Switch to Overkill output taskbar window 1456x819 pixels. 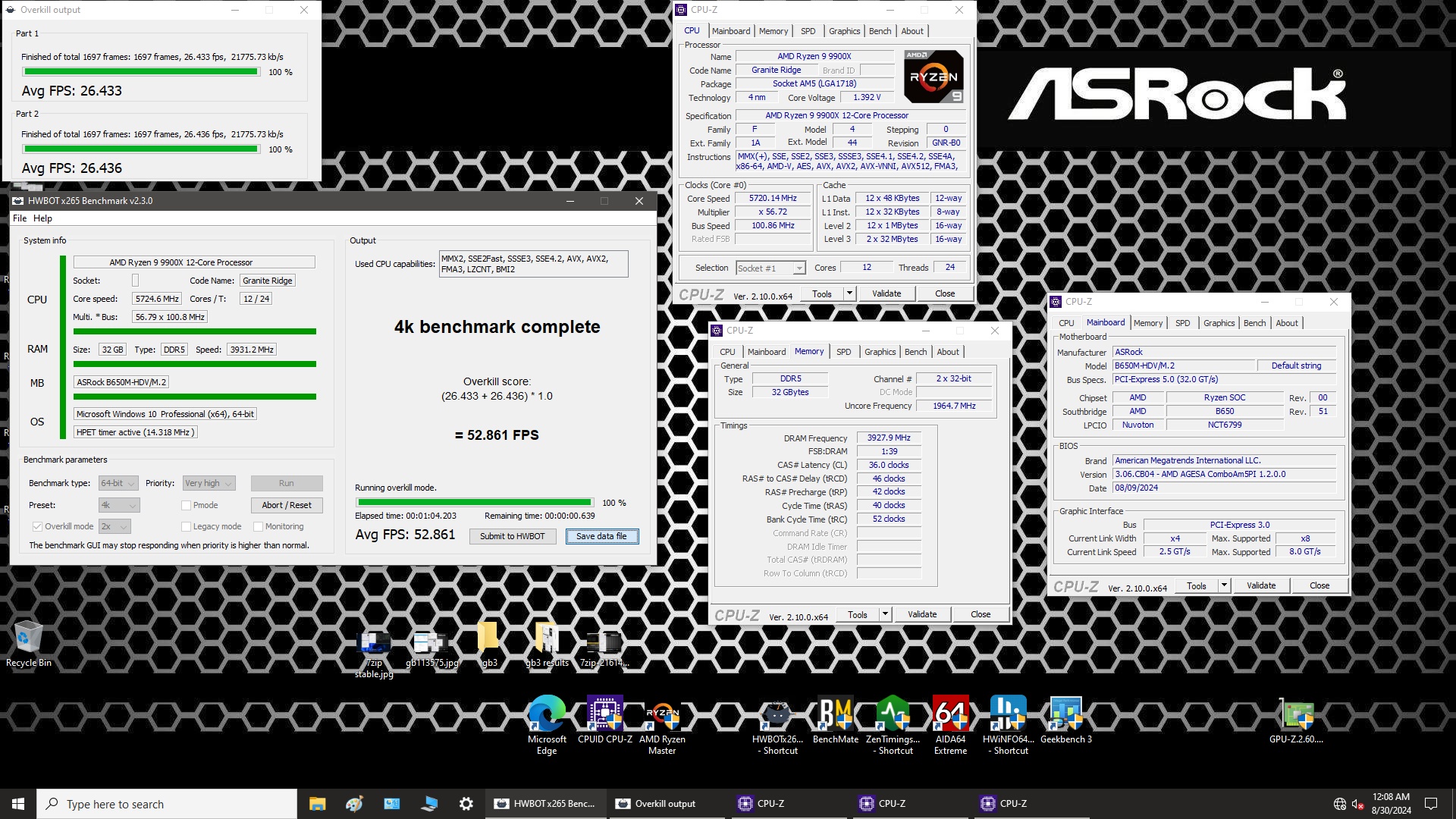click(x=667, y=804)
